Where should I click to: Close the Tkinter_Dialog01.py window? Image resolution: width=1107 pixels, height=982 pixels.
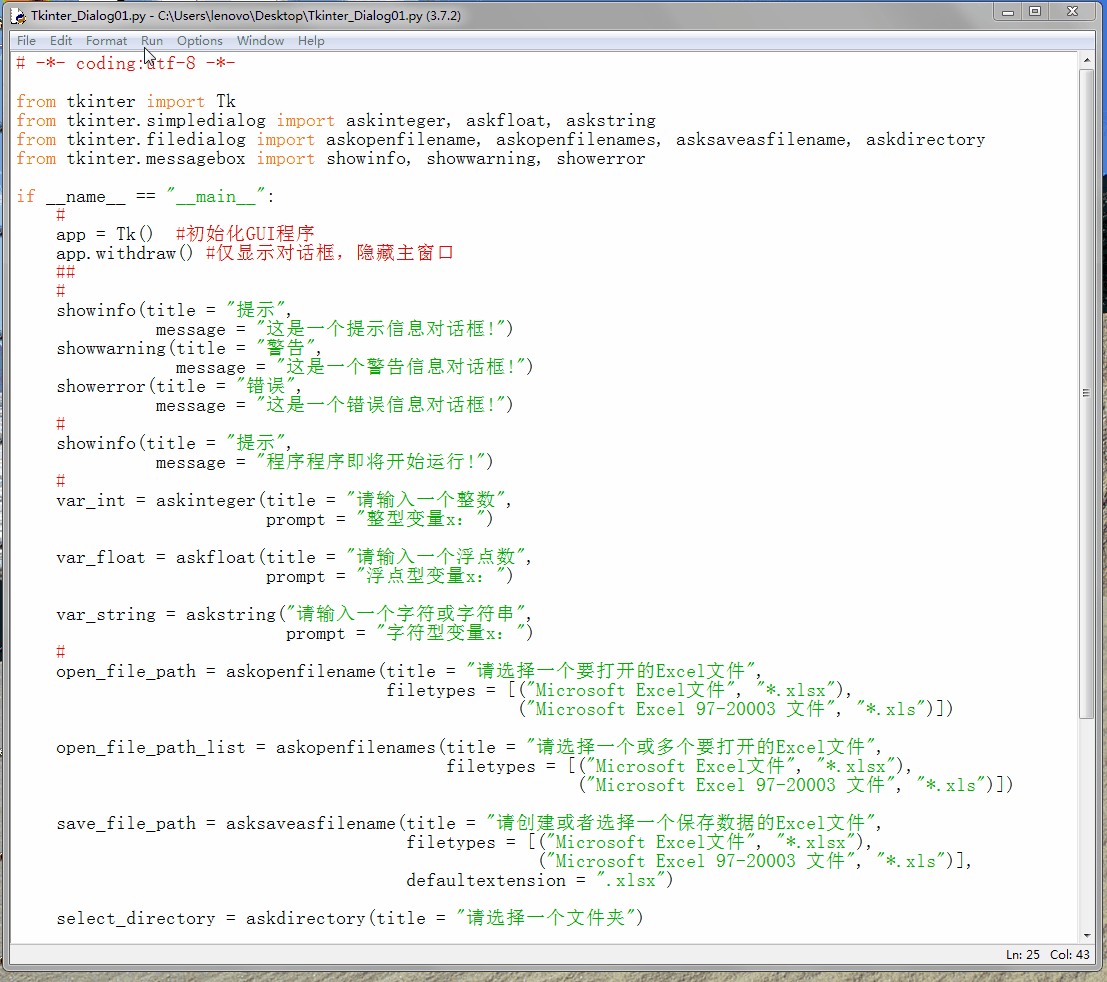coord(1073,12)
